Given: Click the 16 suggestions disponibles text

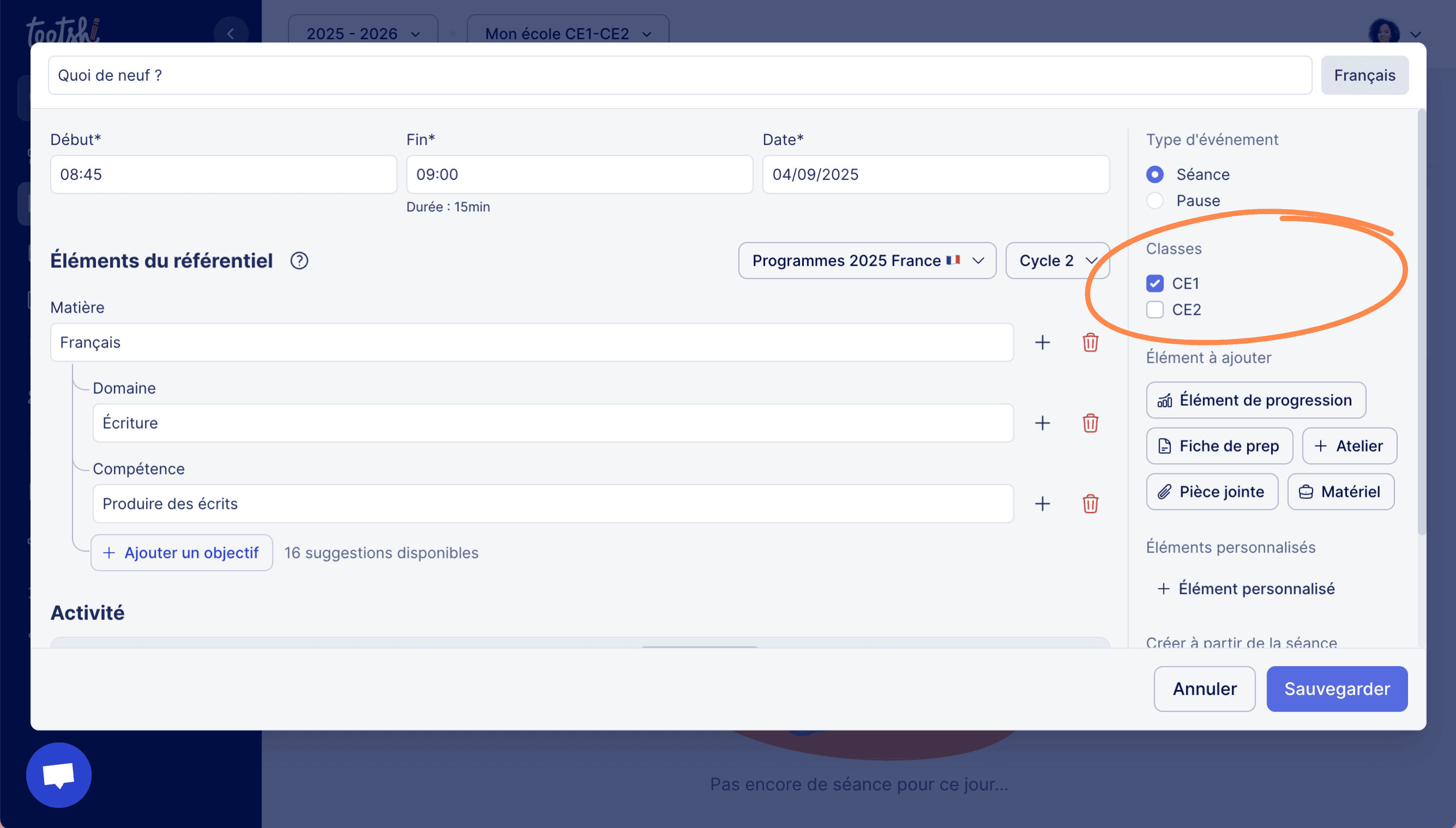Looking at the screenshot, I should 381,553.
